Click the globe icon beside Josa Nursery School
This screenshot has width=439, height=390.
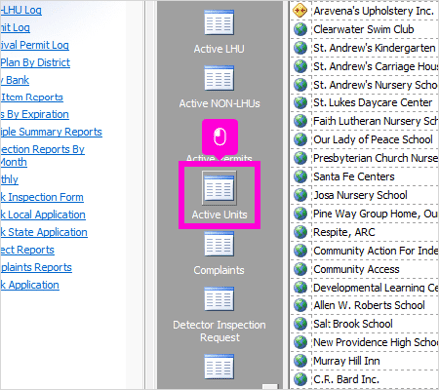point(300,195)
